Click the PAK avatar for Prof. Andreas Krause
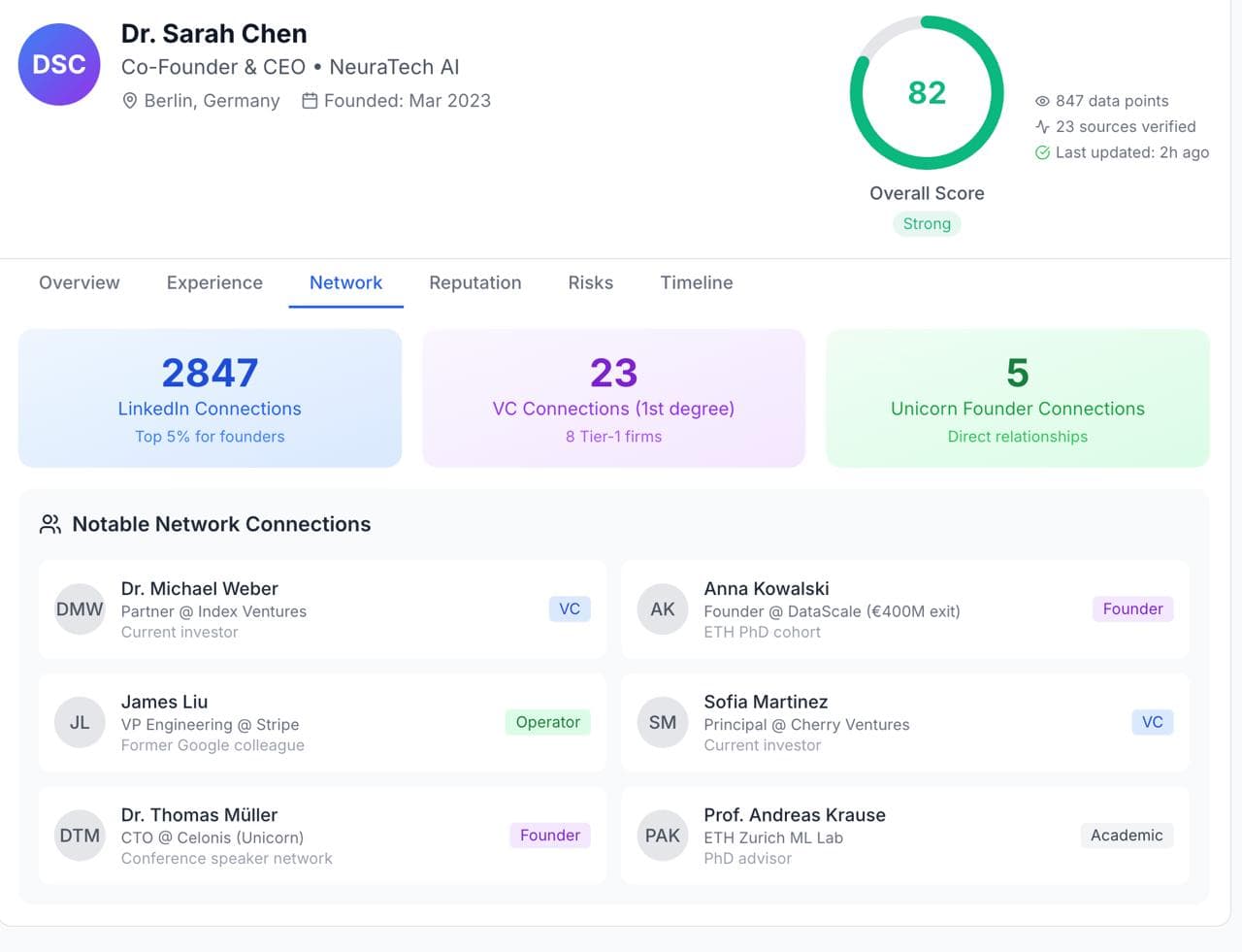The image size is (1242, 952). pyautogui.click(x=662, y=836)
